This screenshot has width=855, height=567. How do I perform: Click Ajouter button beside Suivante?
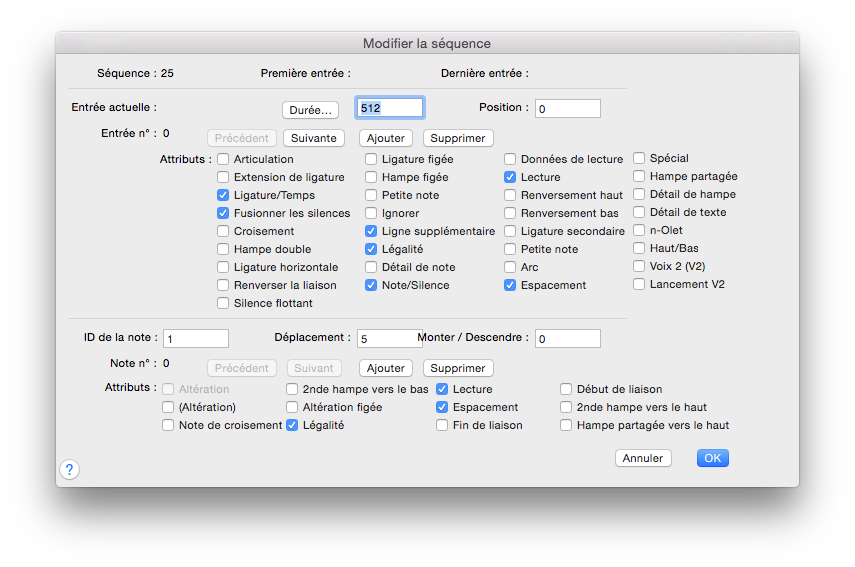click(x=386, y=138)
